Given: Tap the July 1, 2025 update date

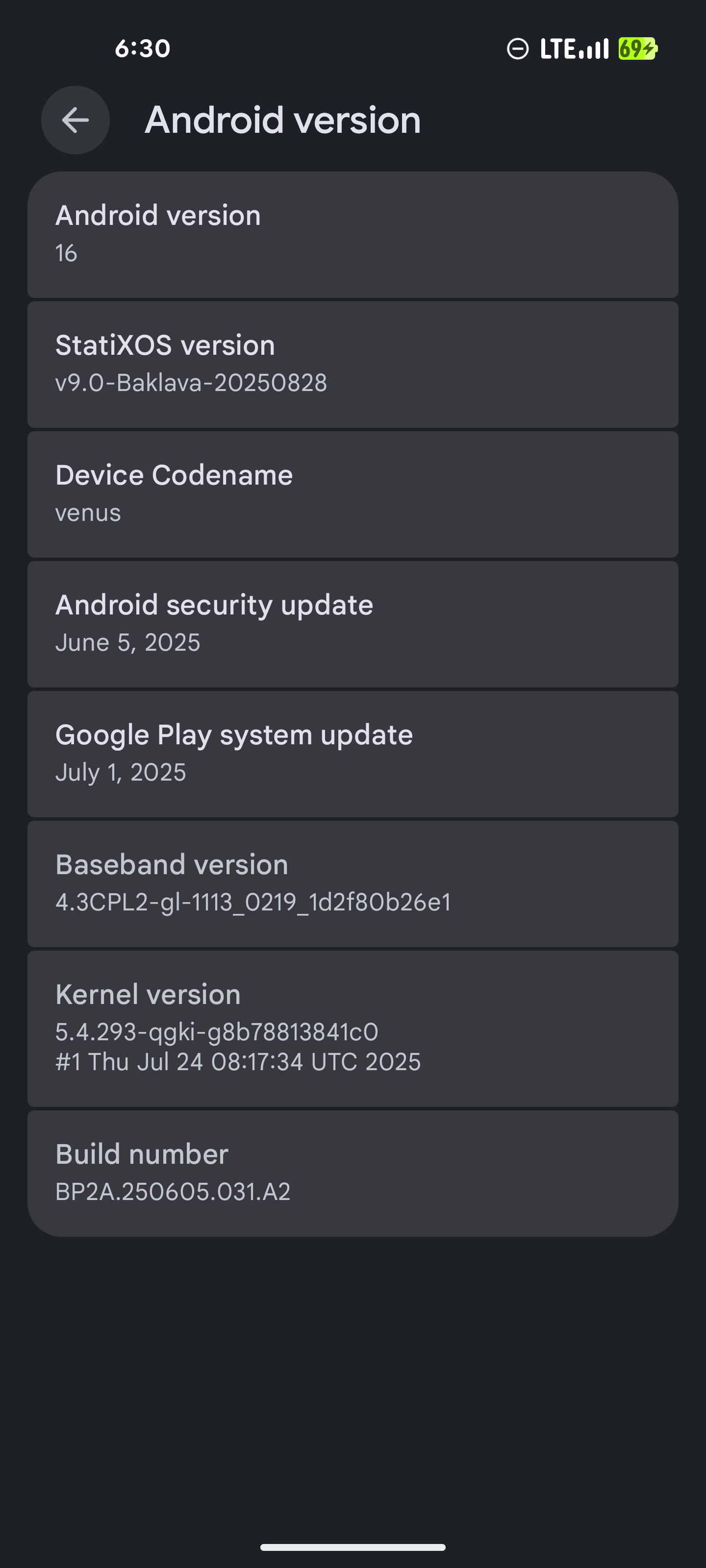Looking at the screenshot, I should click(x=121, y=772).
